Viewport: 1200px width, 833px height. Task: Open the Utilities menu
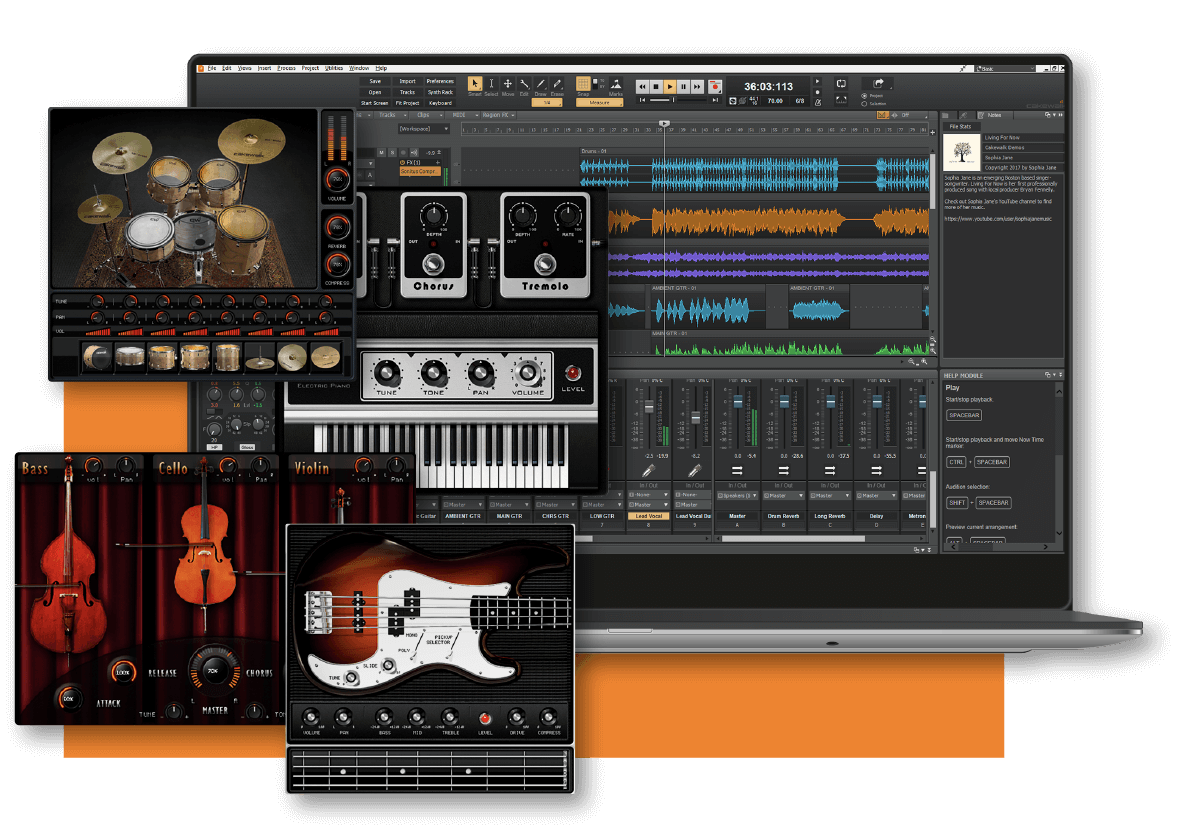tap(335, 68)
